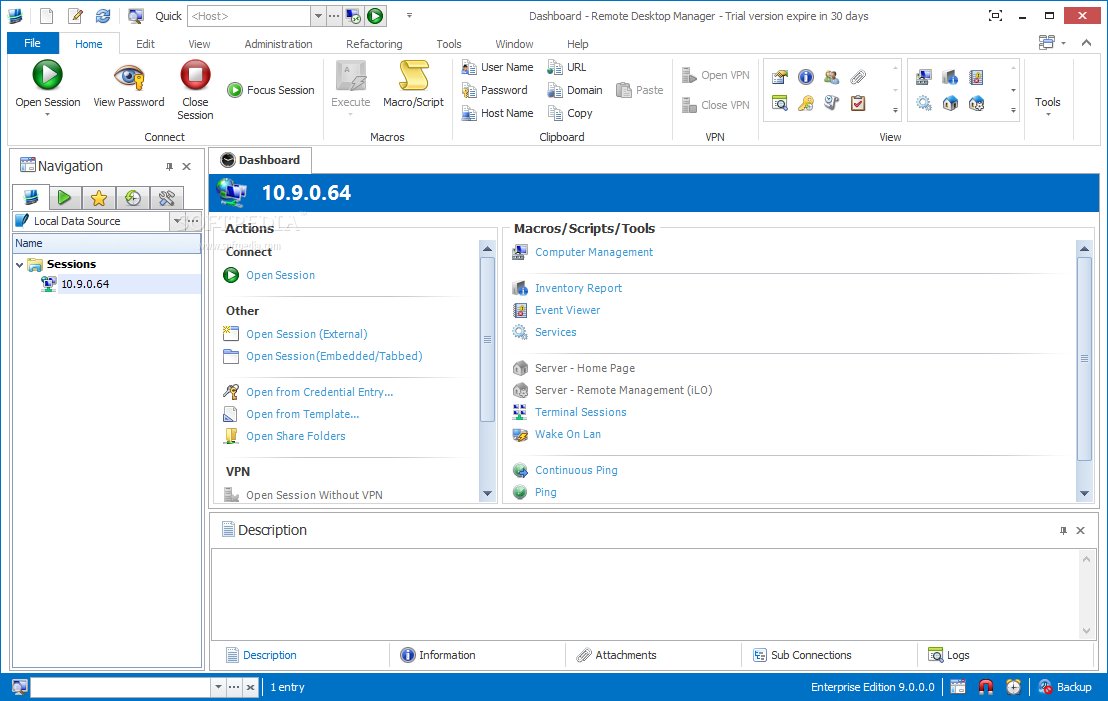Select the favorites star tab in Navigation
This screenshot has width=1108, height=701.
tap(99, 198)
